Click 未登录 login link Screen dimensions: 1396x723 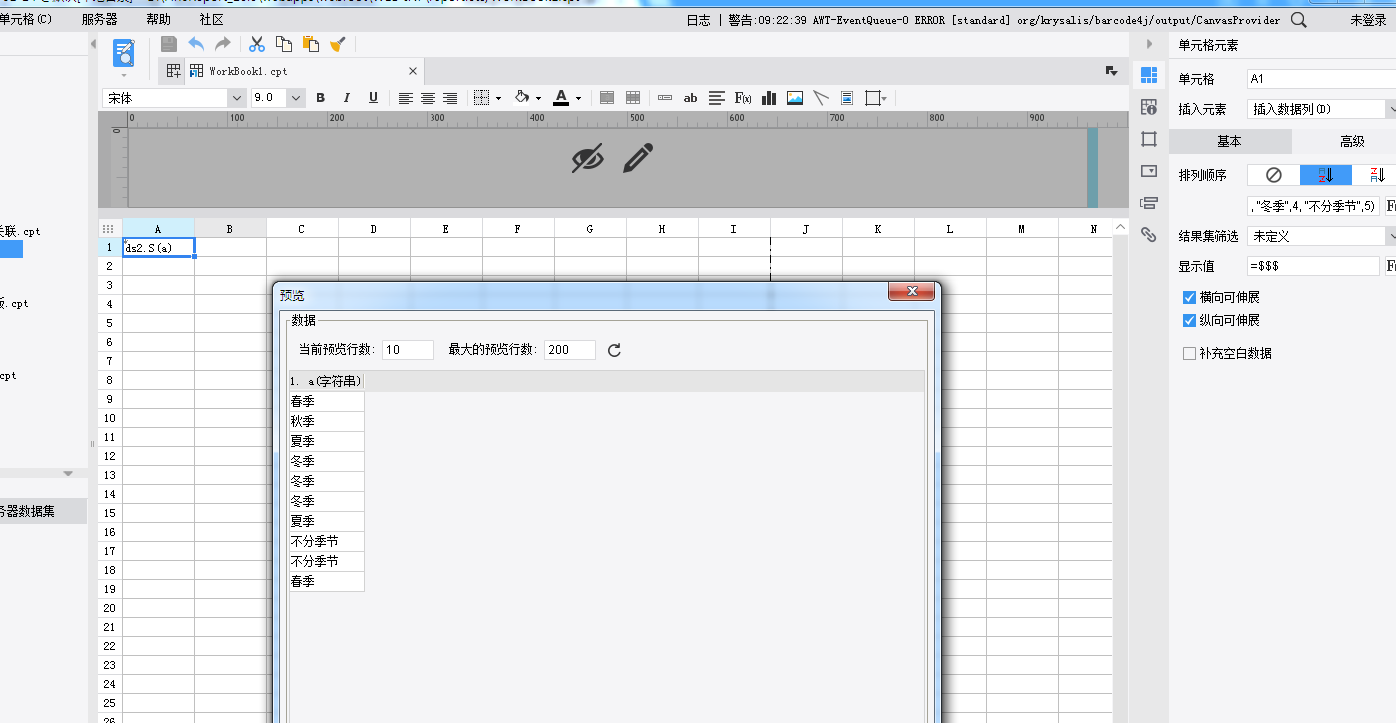coord(1368,20)
